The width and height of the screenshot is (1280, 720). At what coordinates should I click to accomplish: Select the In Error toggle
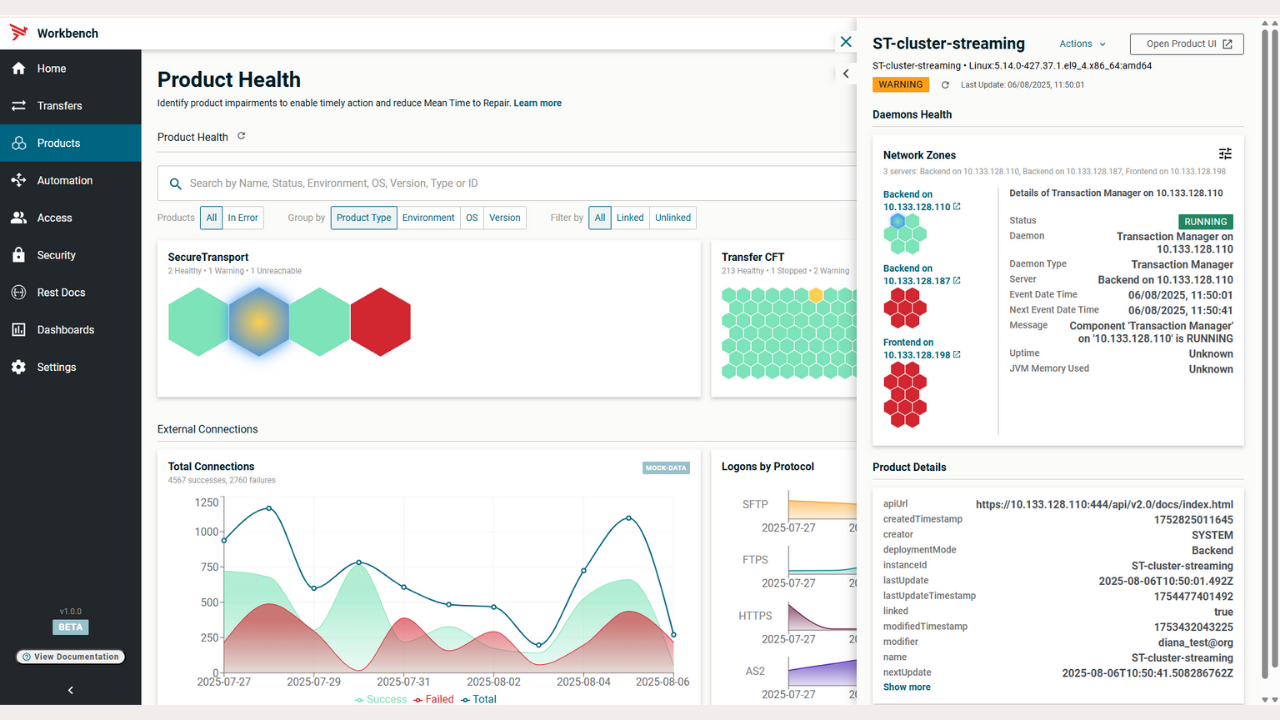[x=243, y=218]
